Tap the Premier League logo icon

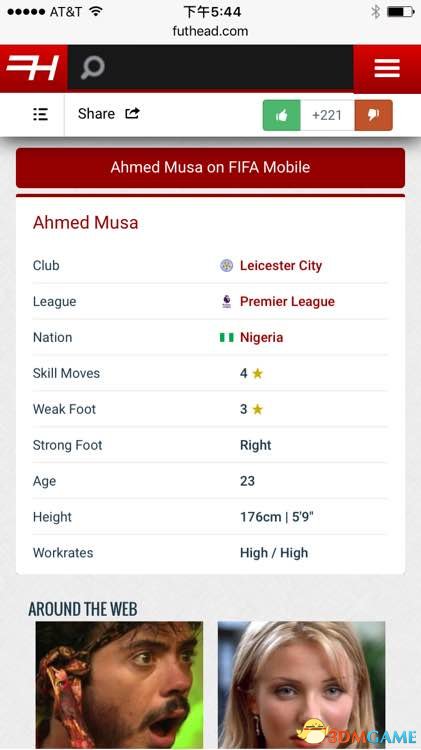pyautogui.click(x=226, y=301)
